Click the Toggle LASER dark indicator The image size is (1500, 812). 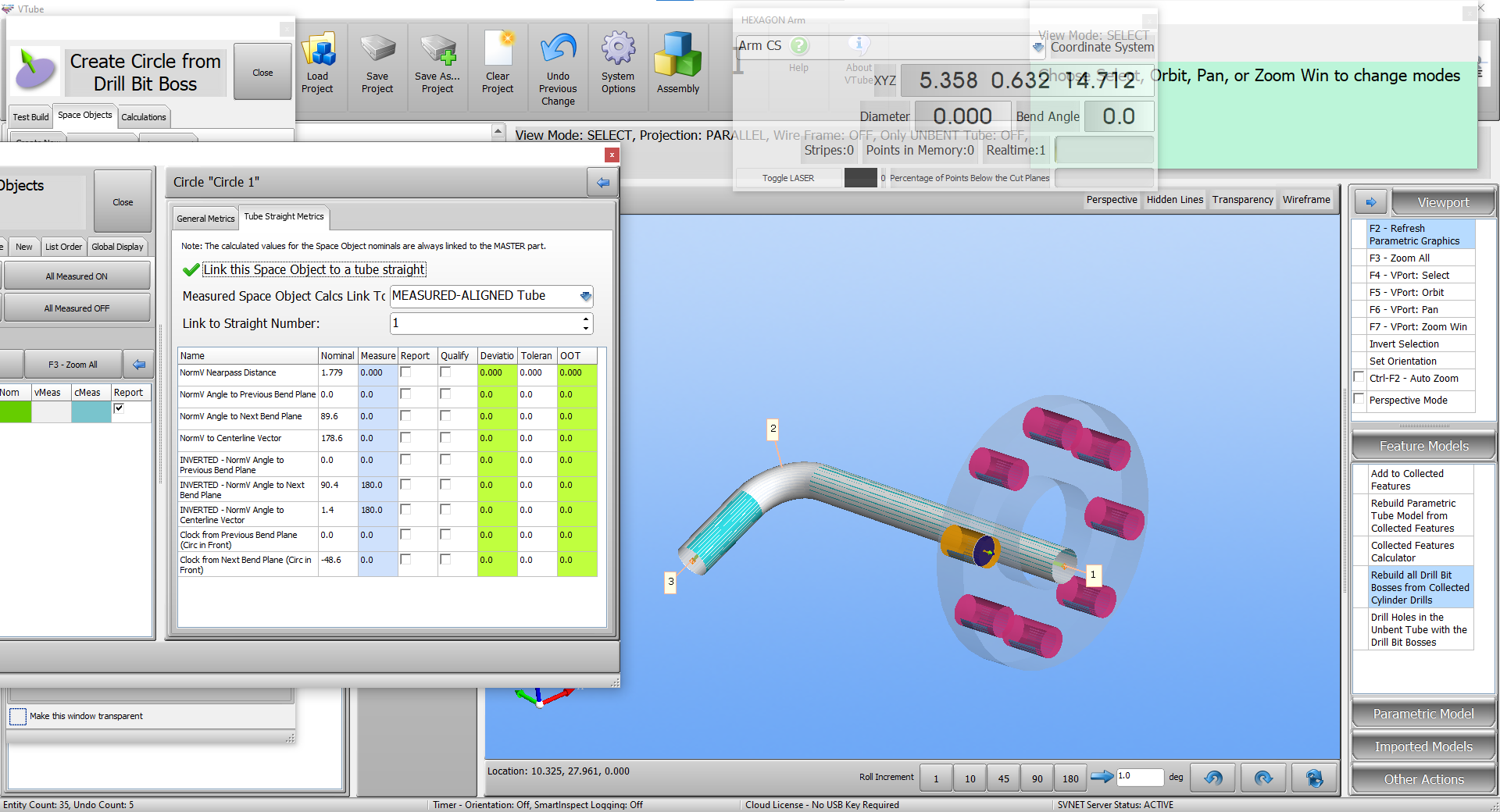click(860, 178)
